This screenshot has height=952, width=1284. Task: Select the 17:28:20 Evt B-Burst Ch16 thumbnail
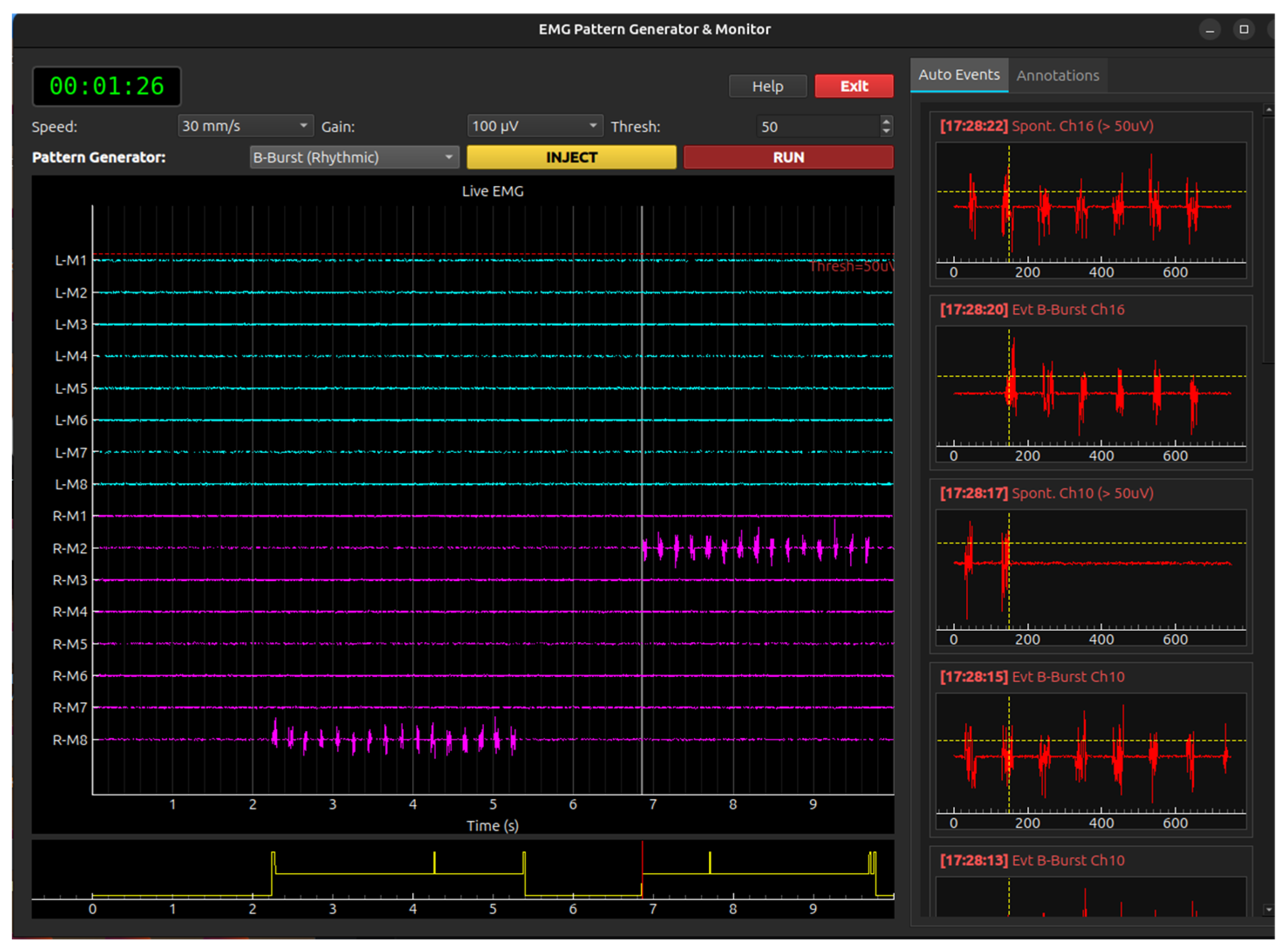point(1090,383)
